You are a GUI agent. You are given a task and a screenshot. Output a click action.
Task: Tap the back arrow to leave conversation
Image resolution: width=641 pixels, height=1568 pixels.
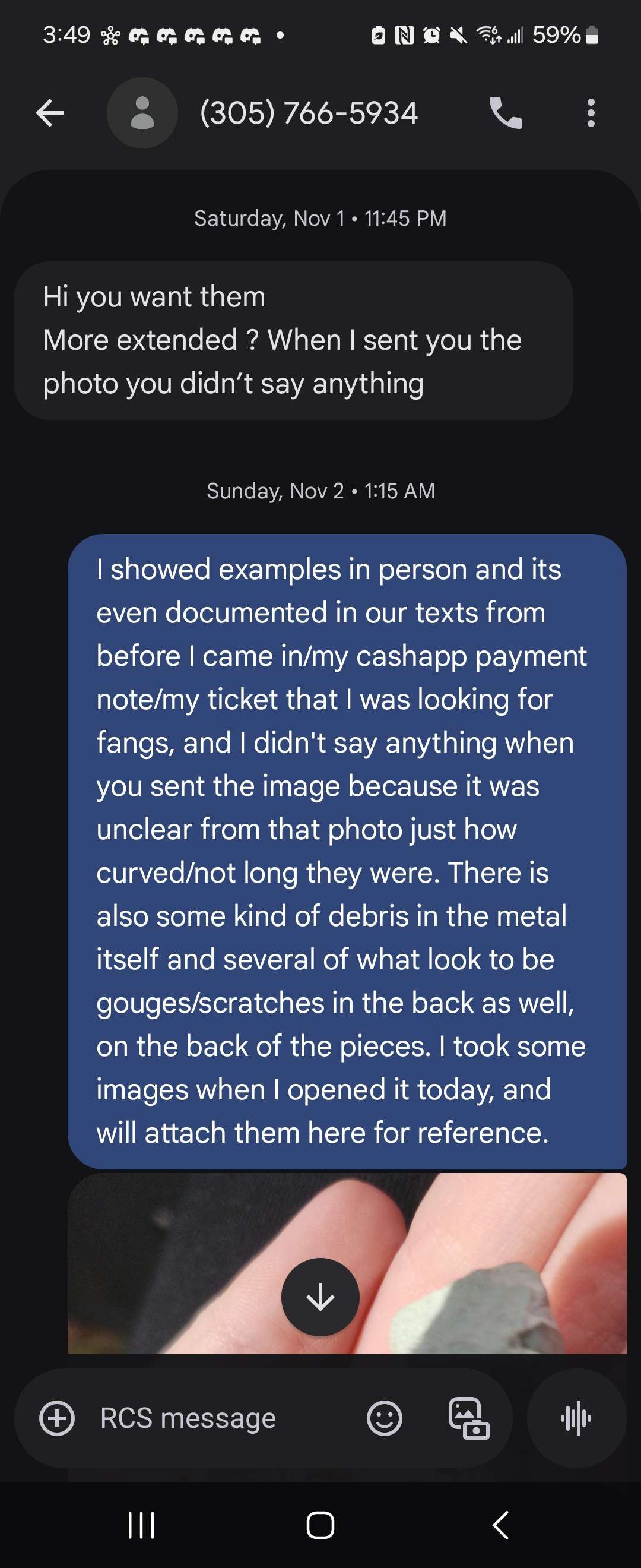pyautogui.click(x=50, y=113)
